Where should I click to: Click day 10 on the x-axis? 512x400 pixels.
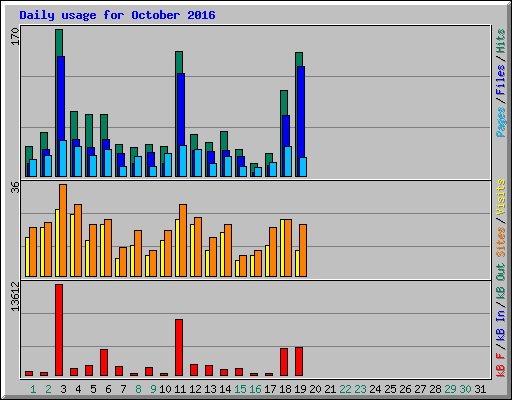coord(165,389)
